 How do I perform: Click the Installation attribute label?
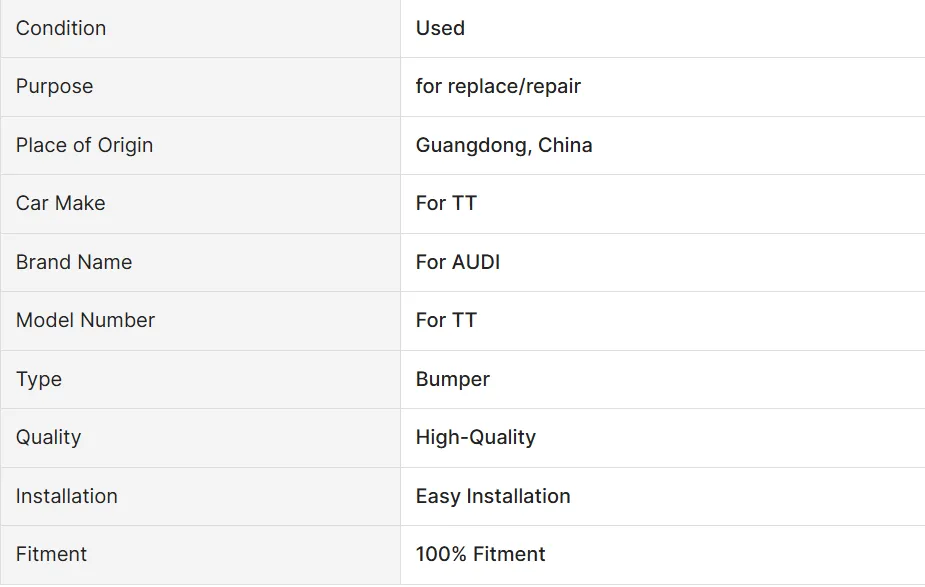click(67, 496)
